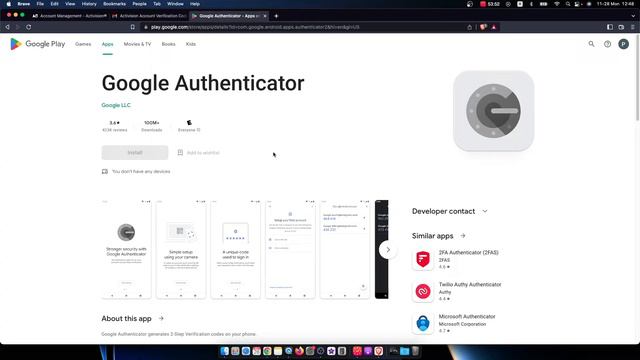Toggle the browser sidebar panel icon

pos(610,27)
